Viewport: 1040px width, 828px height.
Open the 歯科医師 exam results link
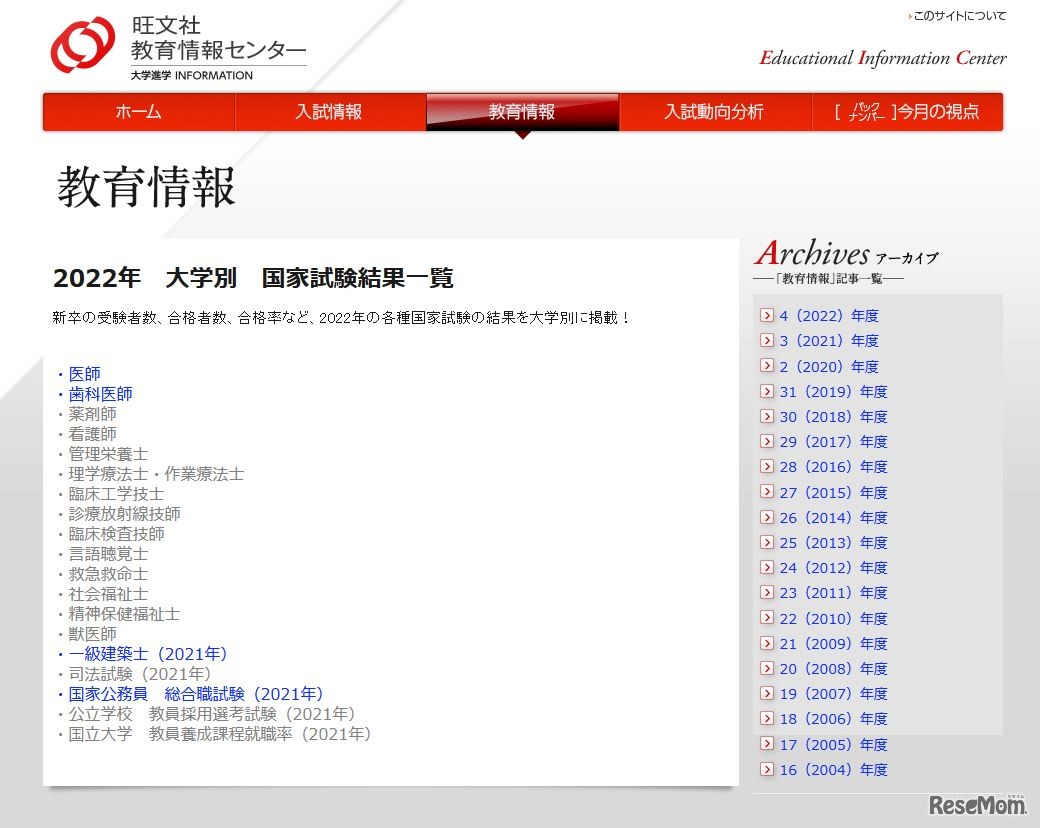(100, 393)
